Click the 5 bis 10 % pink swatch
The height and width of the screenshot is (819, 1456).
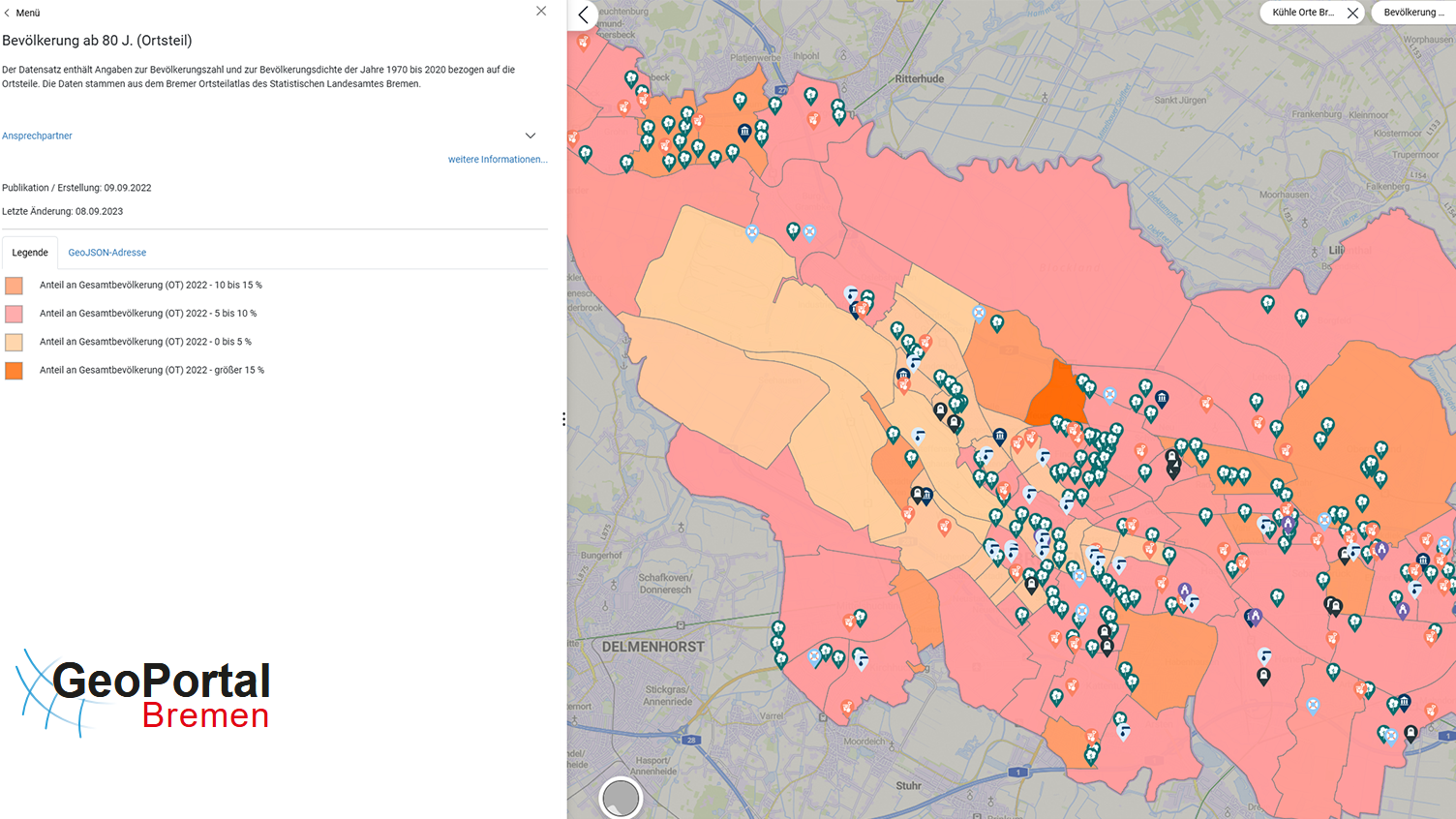(14, 314)
